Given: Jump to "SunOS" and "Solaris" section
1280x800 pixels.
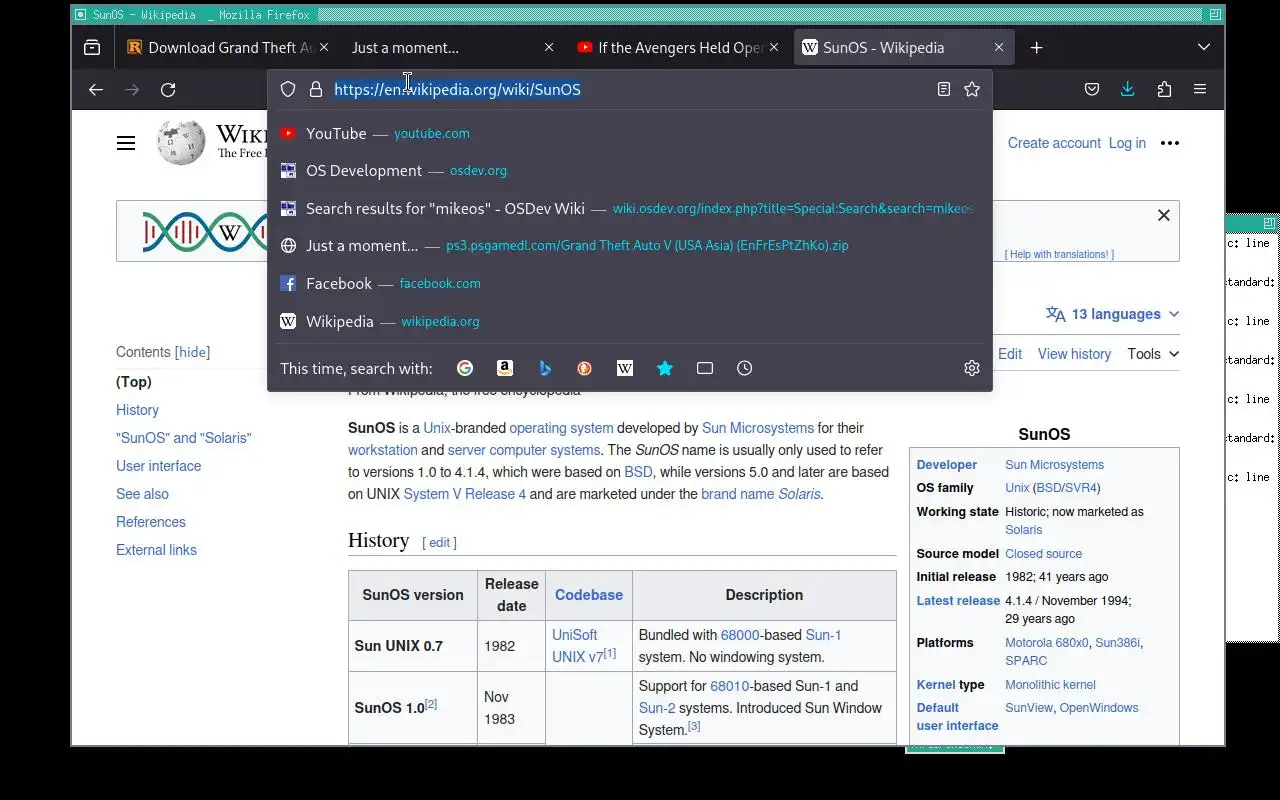Looking at the screenshot, I should [184, 438].
